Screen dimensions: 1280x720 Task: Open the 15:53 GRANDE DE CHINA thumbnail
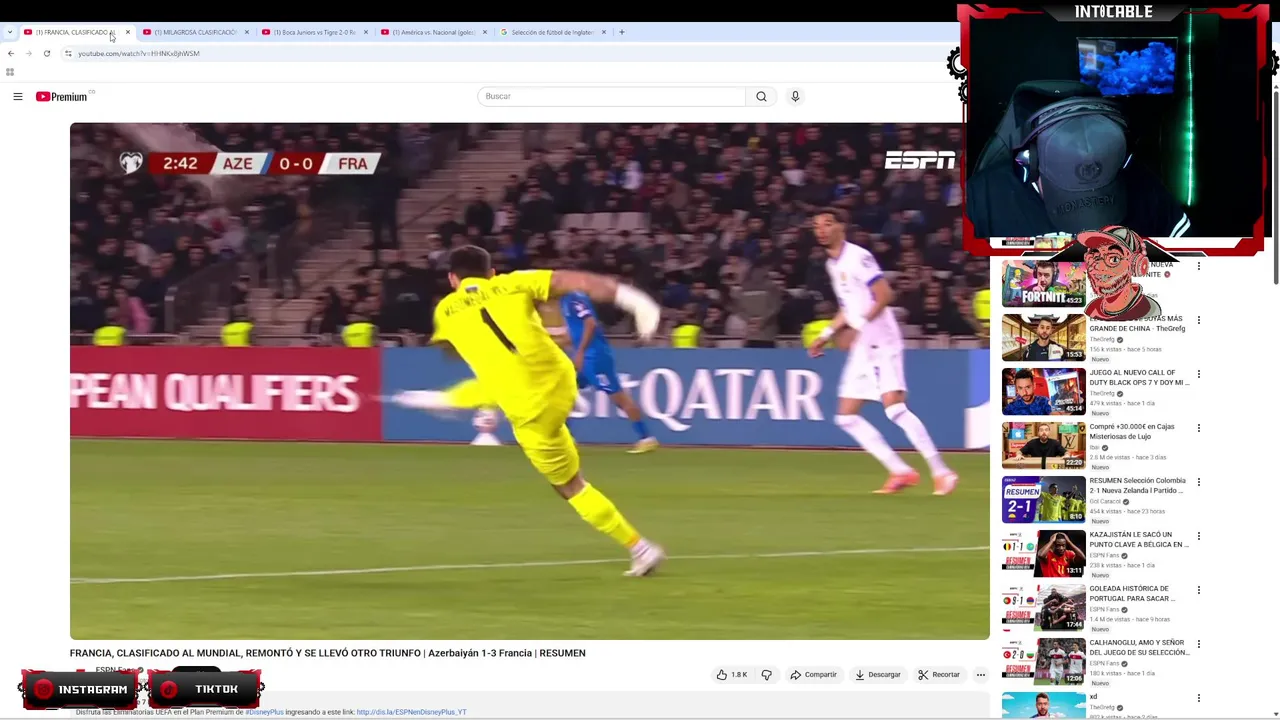1043,337
